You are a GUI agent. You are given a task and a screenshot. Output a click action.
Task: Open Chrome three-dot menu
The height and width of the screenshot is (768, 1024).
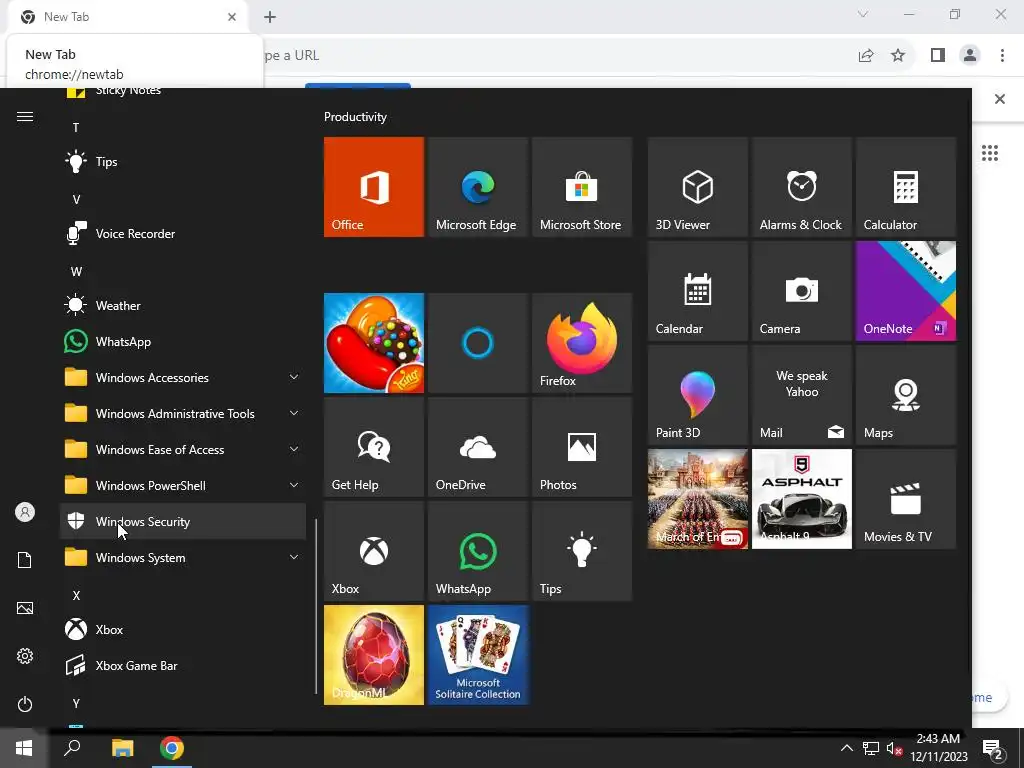[x=1002, y=55]
